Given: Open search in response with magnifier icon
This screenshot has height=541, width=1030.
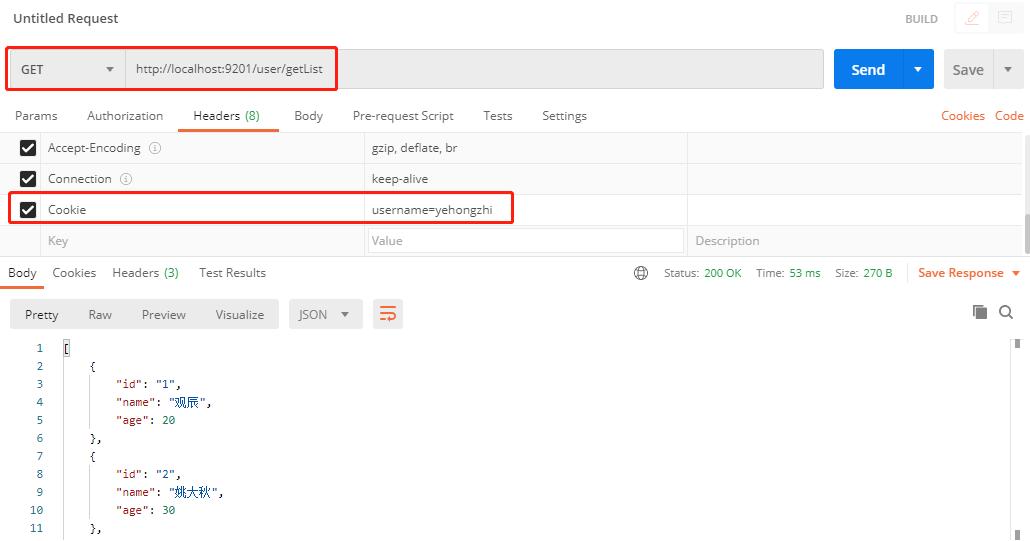Looking at the screenshot, I should tap(1006, 312).
